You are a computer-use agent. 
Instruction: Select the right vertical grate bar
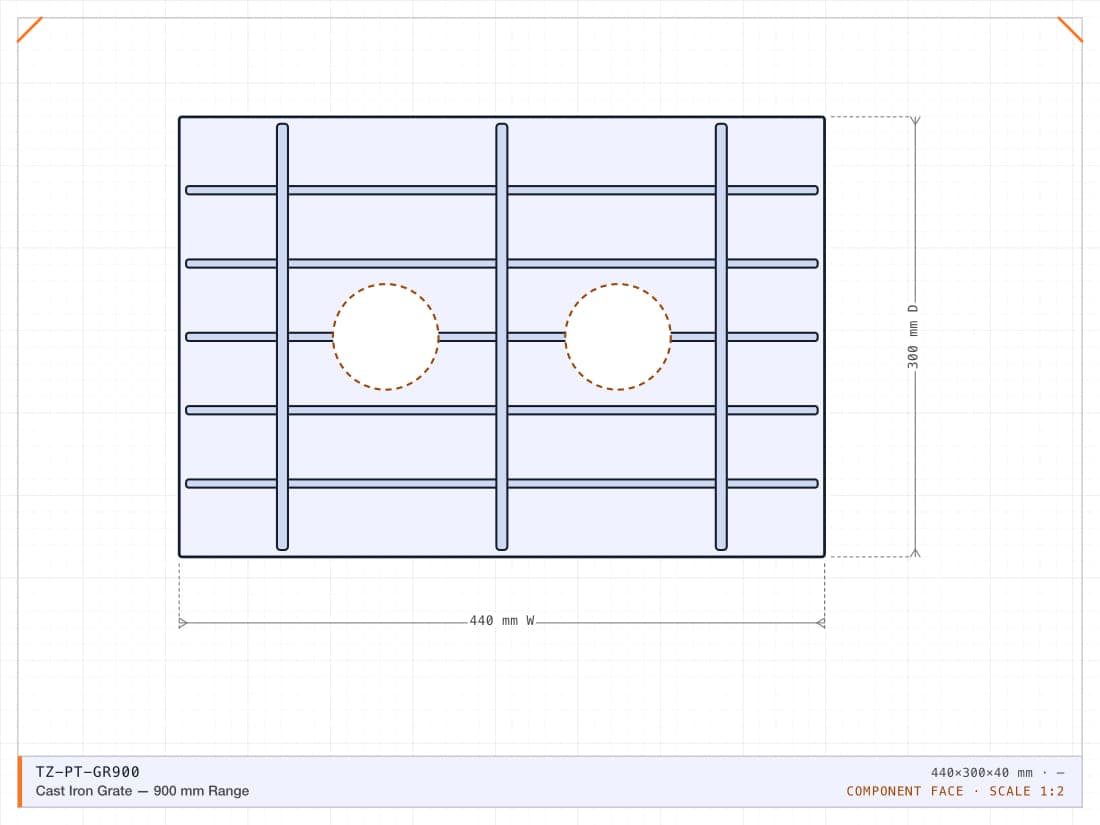pyautogui.click(x=721, y=337)
